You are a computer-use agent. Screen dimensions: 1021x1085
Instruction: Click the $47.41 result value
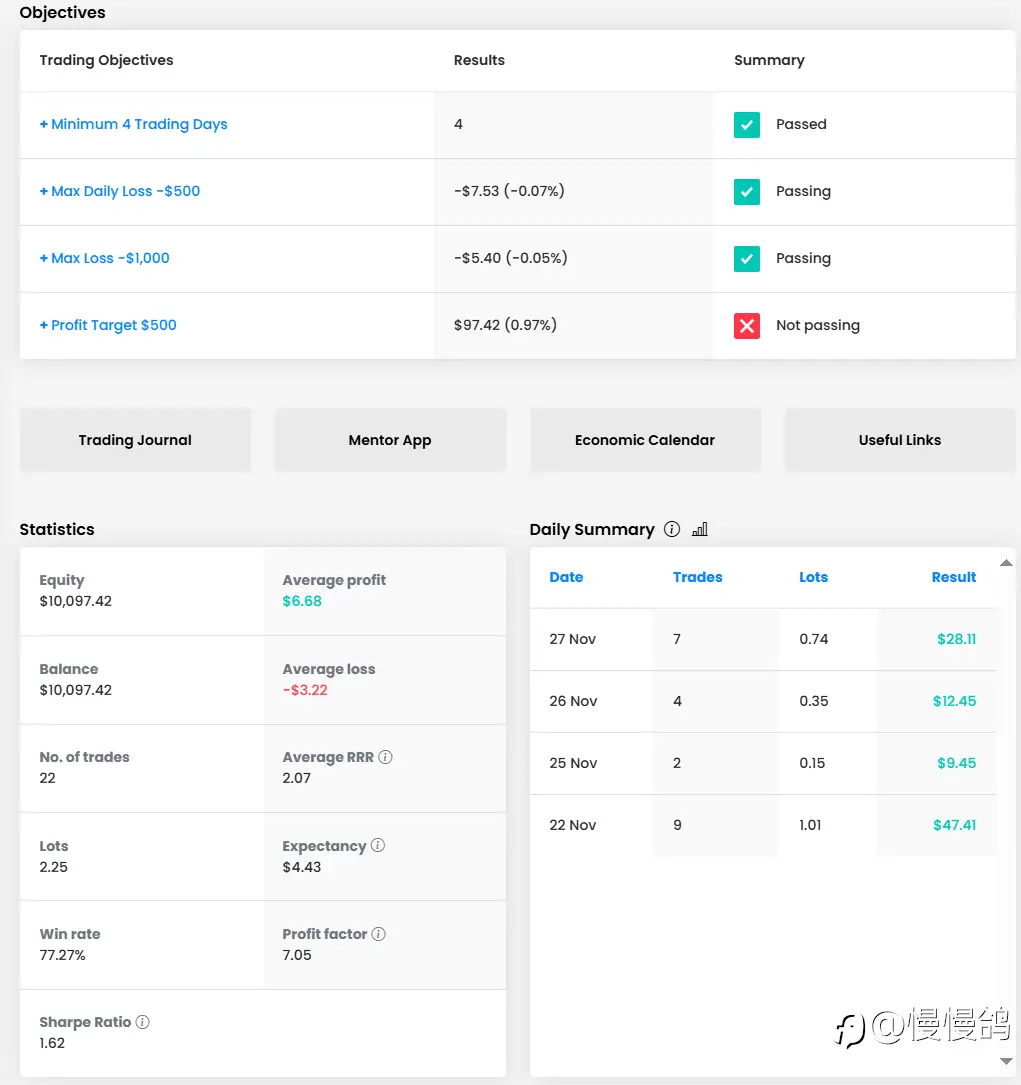pyautogui.click(x=955, y=826)
